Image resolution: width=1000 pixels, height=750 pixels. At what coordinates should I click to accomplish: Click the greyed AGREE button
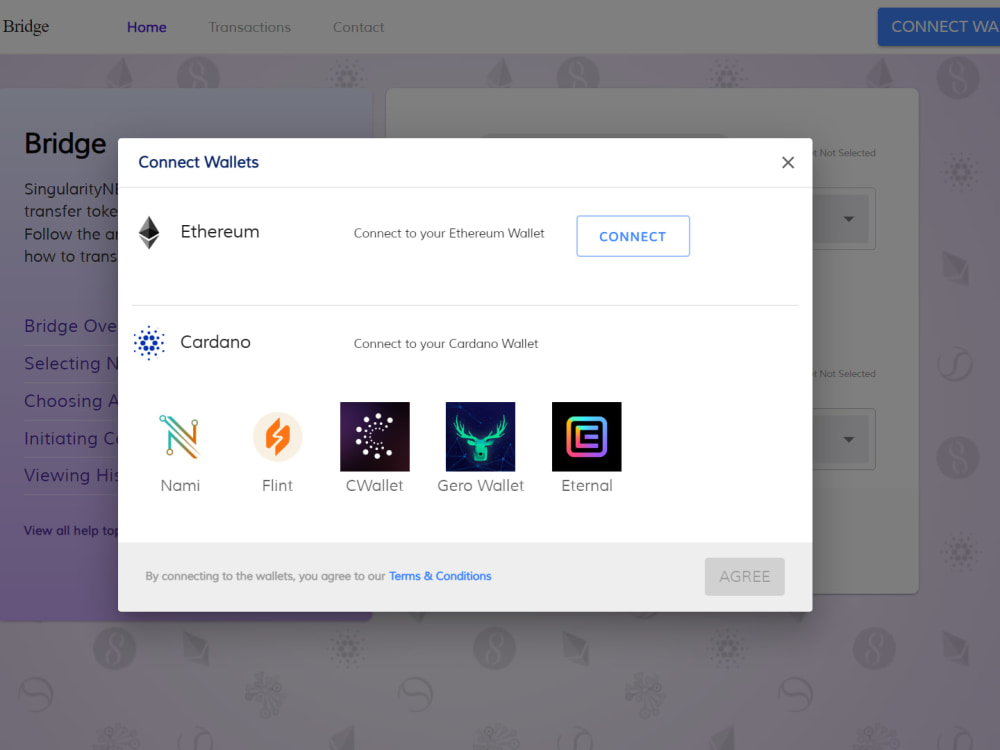[x=744, y=577]
